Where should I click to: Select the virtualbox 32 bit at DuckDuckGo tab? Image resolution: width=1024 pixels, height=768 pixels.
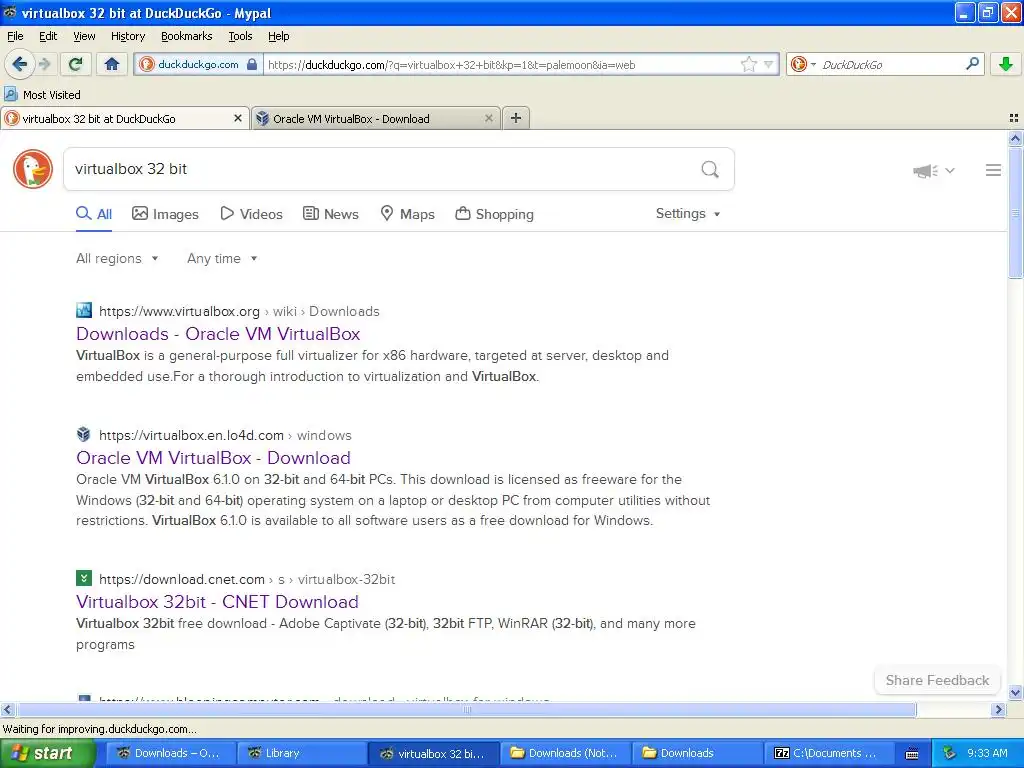(124, 118)
